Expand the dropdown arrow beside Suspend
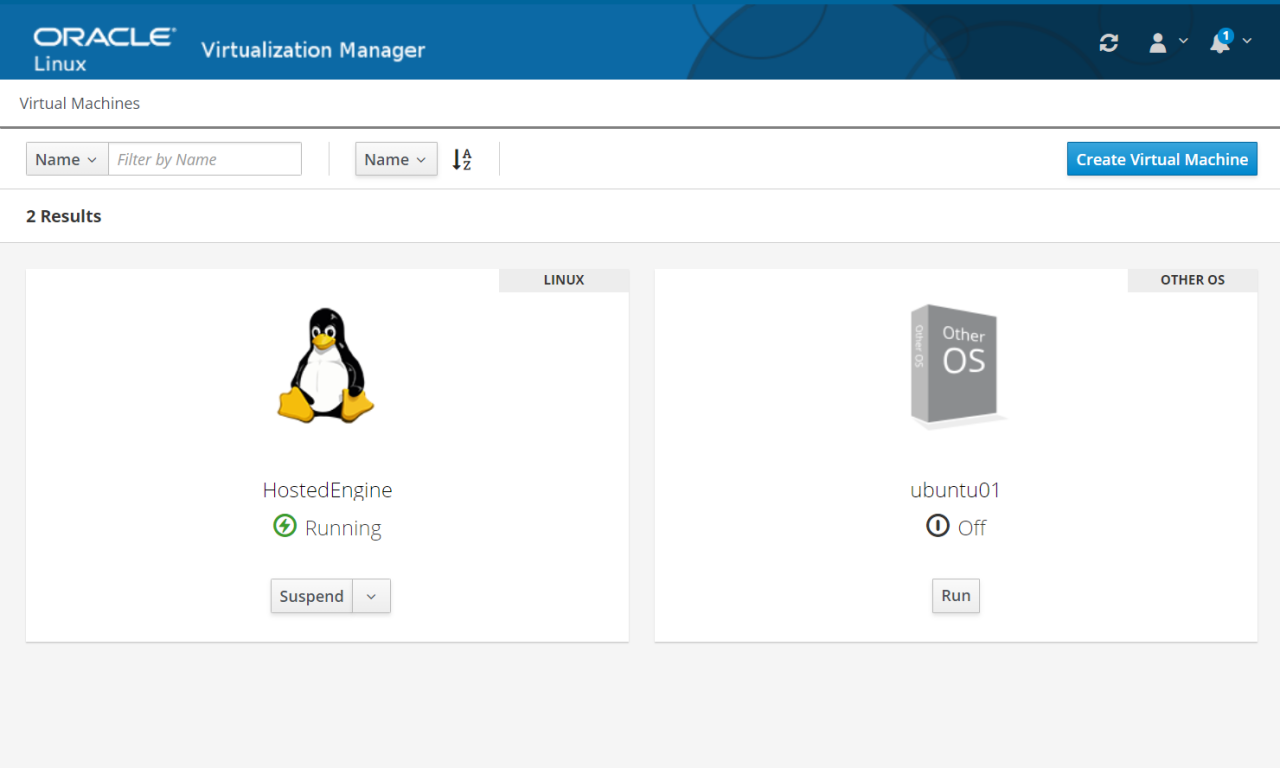 (x=371, y=596)
